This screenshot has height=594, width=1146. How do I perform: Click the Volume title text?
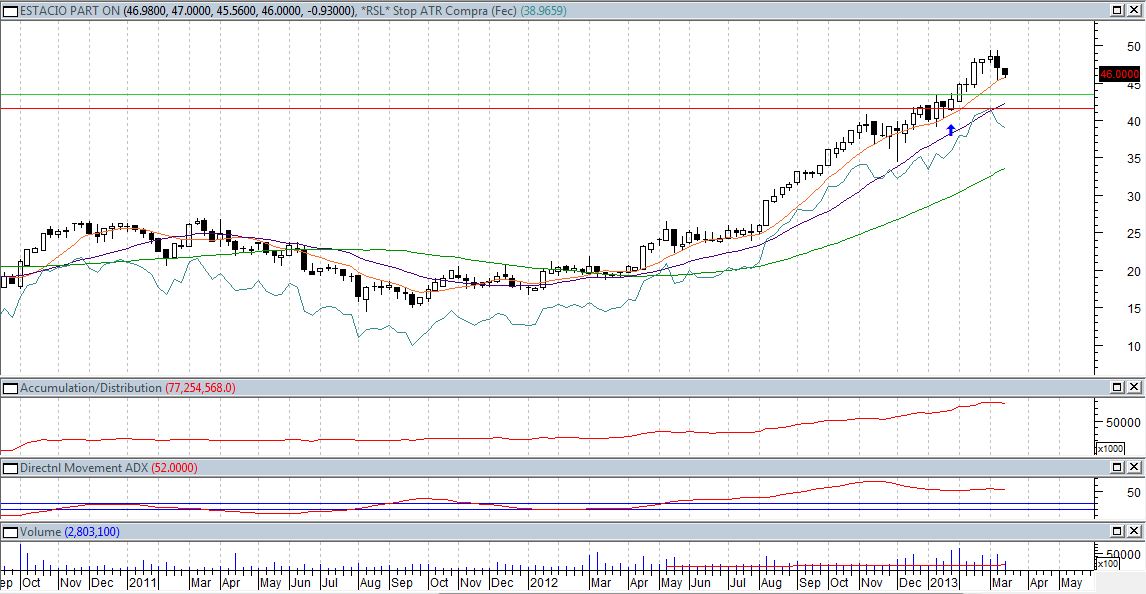[41, 532]
